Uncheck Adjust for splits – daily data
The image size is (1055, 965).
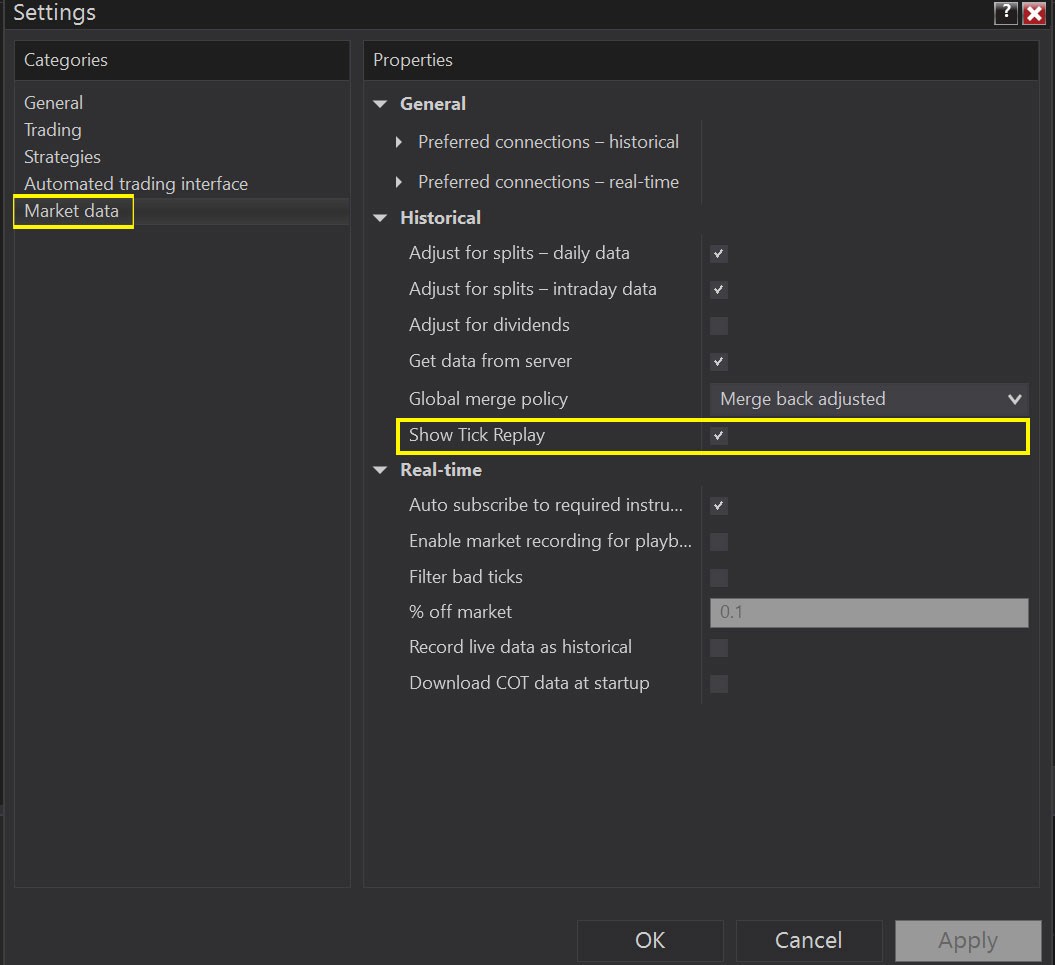pyautogui.click(x=718, y=253)
